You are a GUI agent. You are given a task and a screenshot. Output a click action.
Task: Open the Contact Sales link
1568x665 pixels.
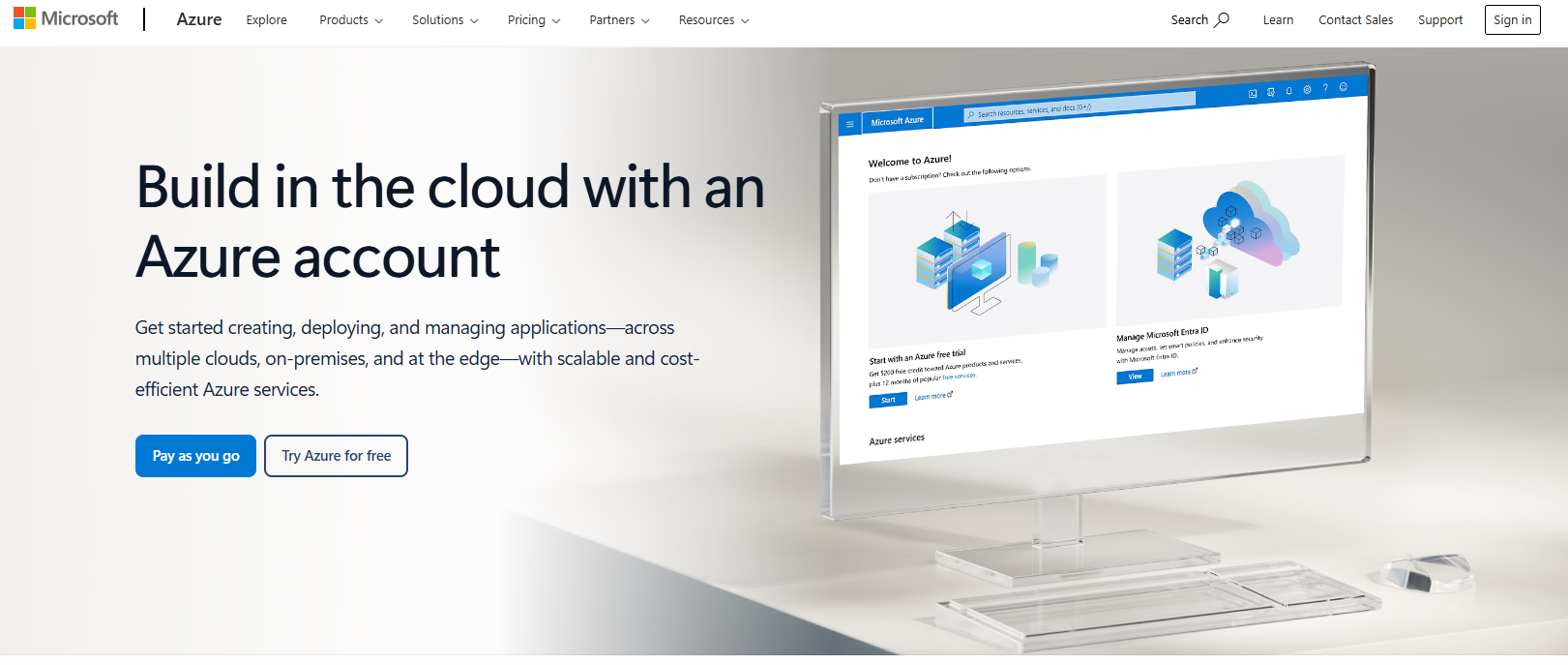(1355, 20)
